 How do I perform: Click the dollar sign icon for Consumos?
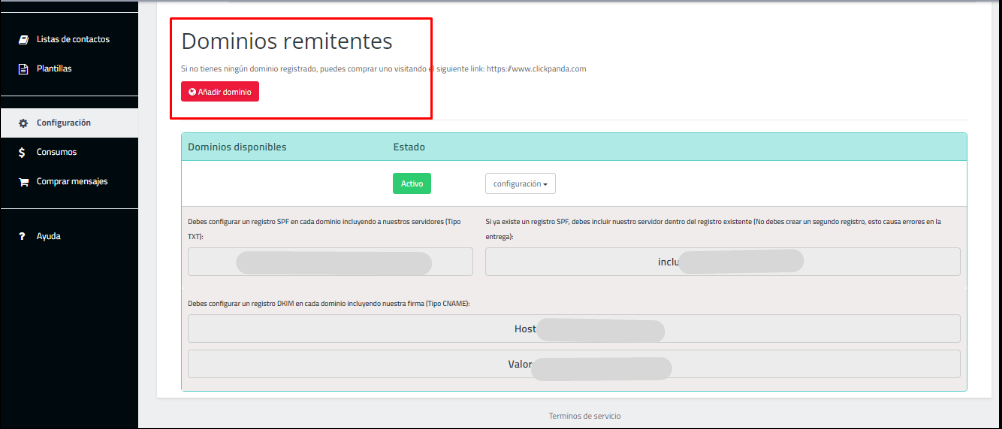(x=24, y=153)
